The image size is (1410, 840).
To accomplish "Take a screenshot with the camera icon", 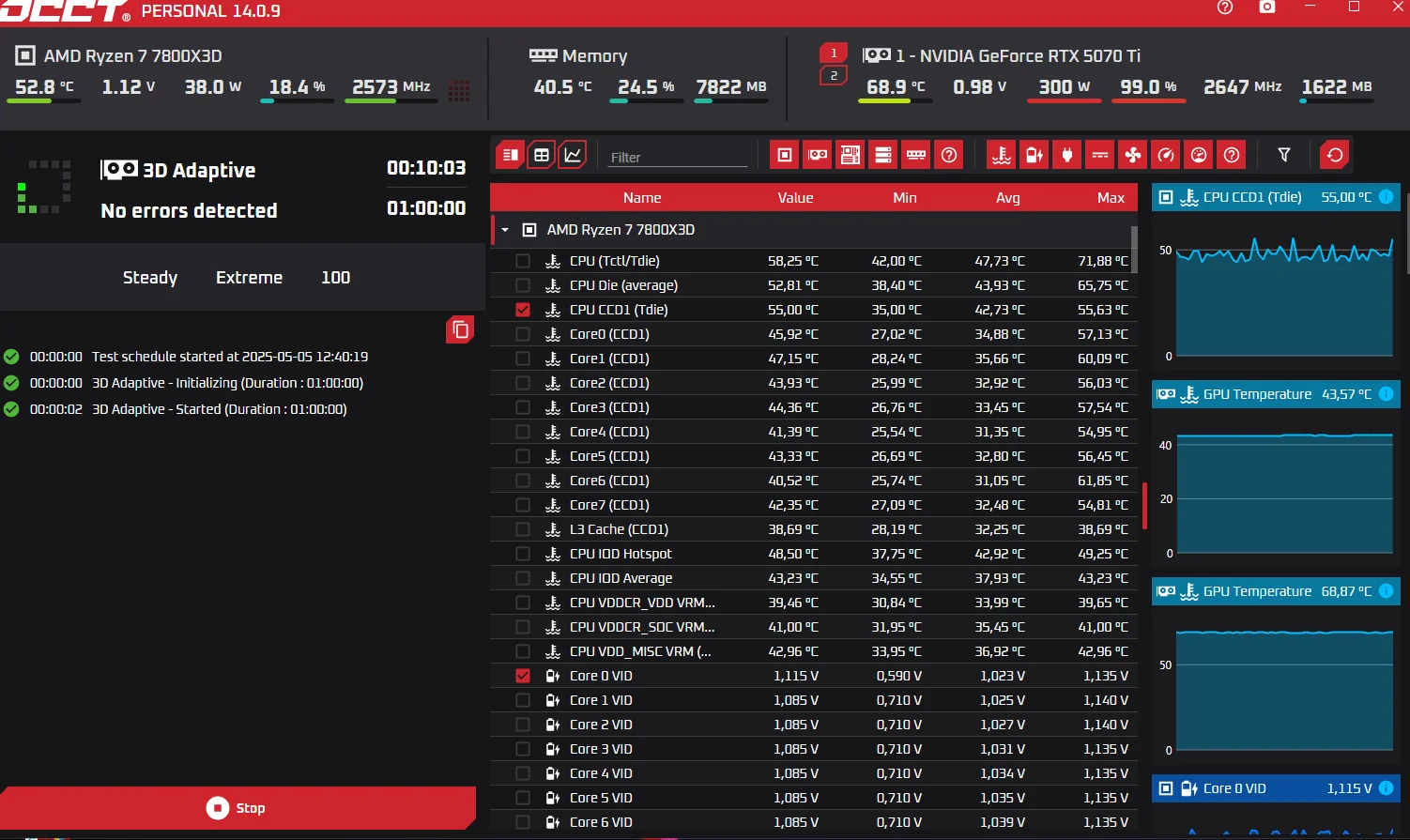I will pos(1267,7).
